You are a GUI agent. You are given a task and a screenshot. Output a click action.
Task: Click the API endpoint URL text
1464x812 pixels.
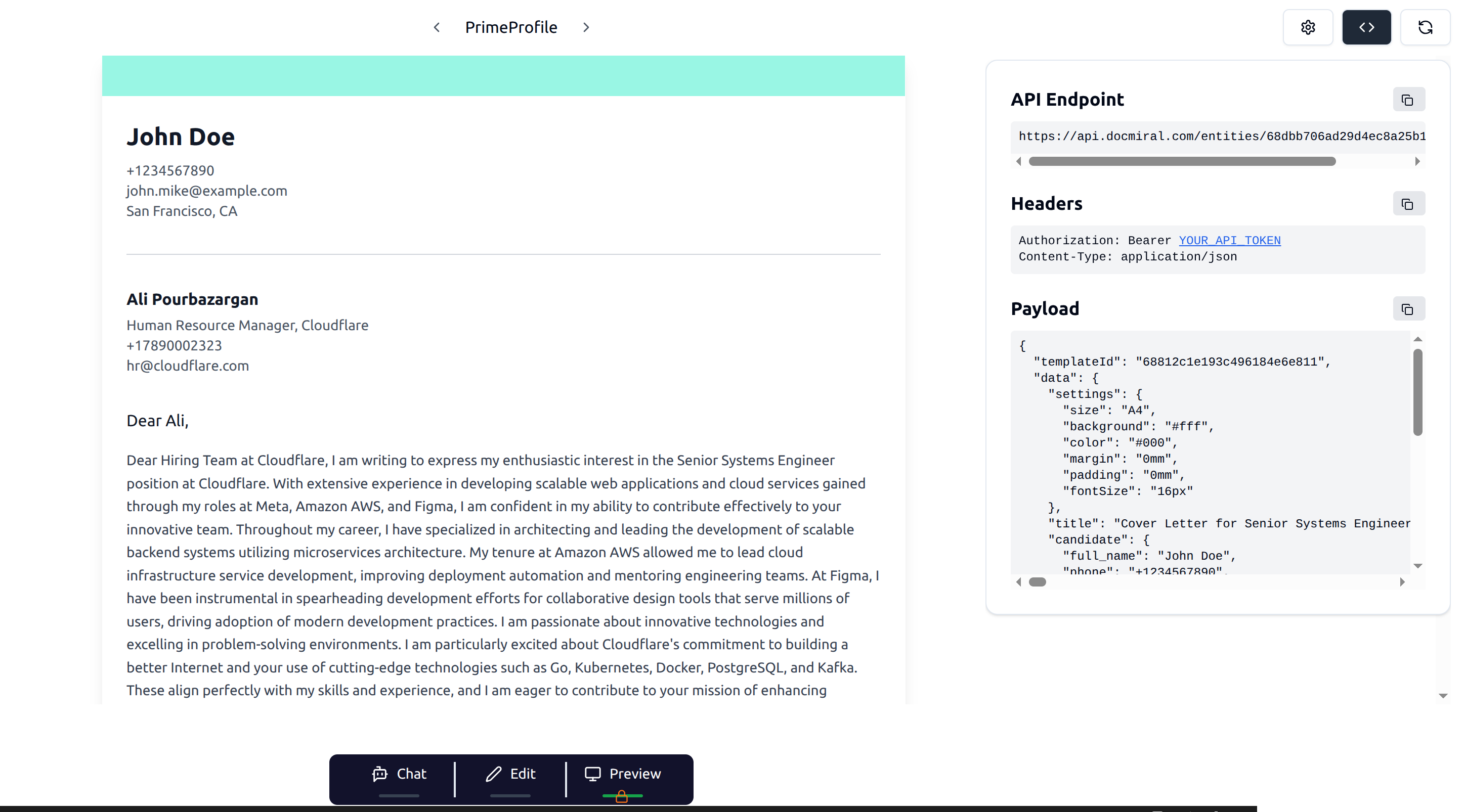tap(1222, 137)
